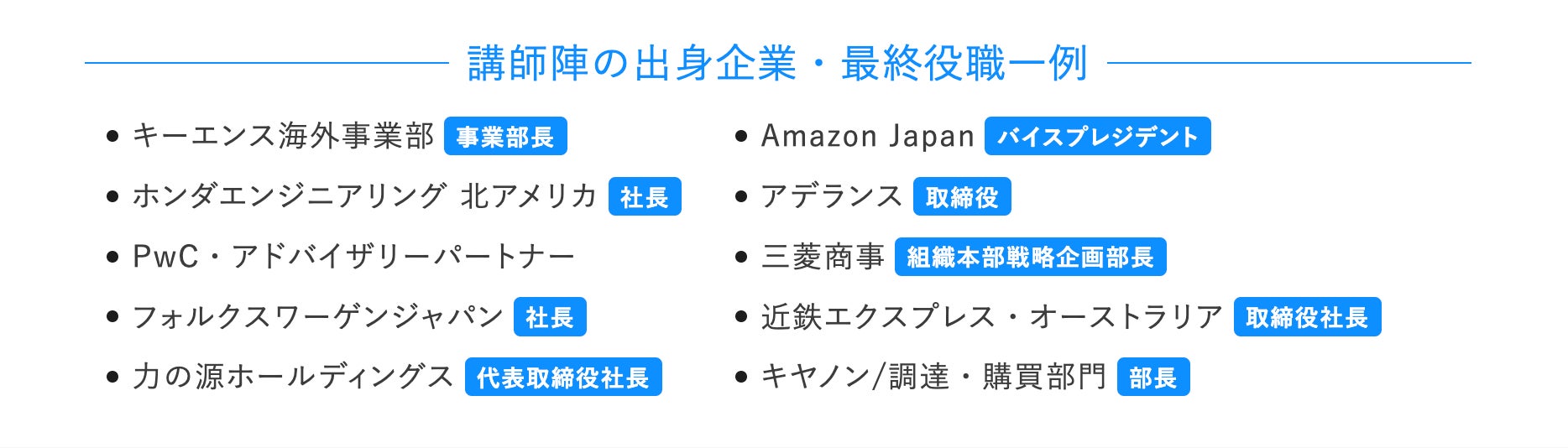Select the Amazon Japan text
This screenshot has height=448, width=1568.
pyautogui.click(x=867, y=136)
